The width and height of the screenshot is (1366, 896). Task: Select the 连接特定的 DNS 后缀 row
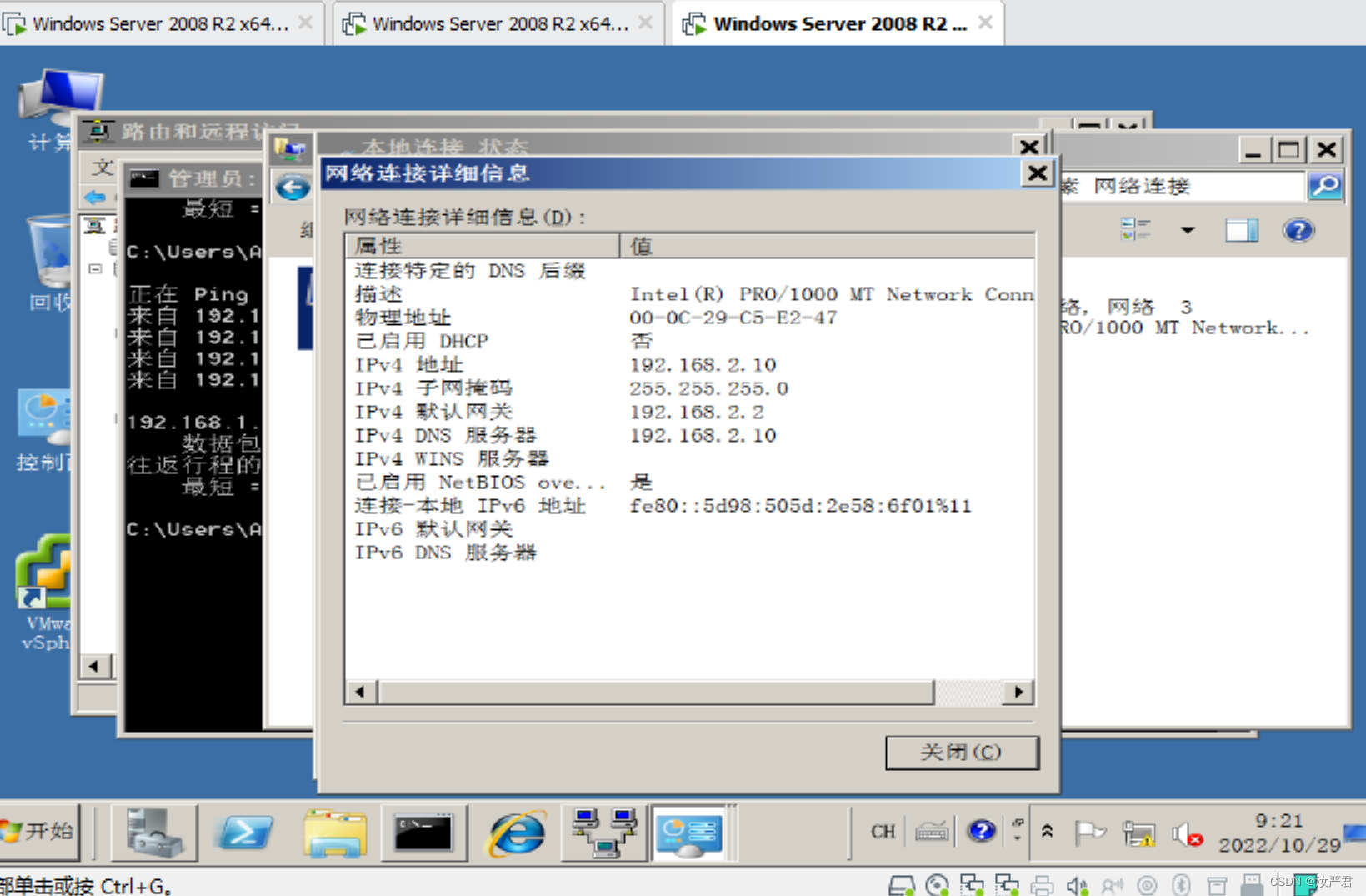click(690, 271)
